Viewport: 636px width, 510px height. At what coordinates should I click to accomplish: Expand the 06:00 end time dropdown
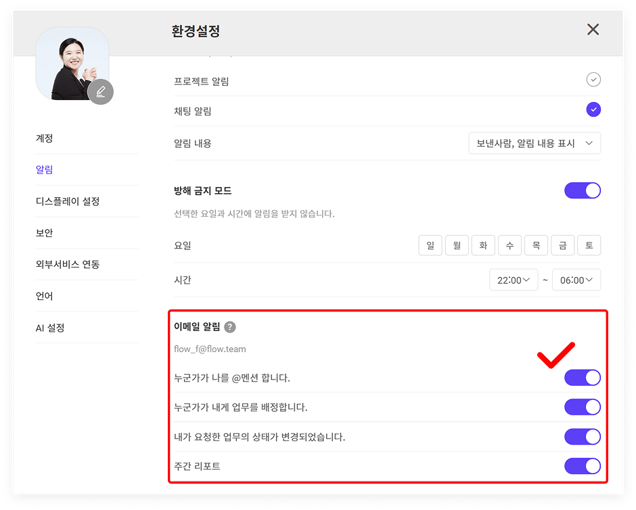(x=577, y=280)
